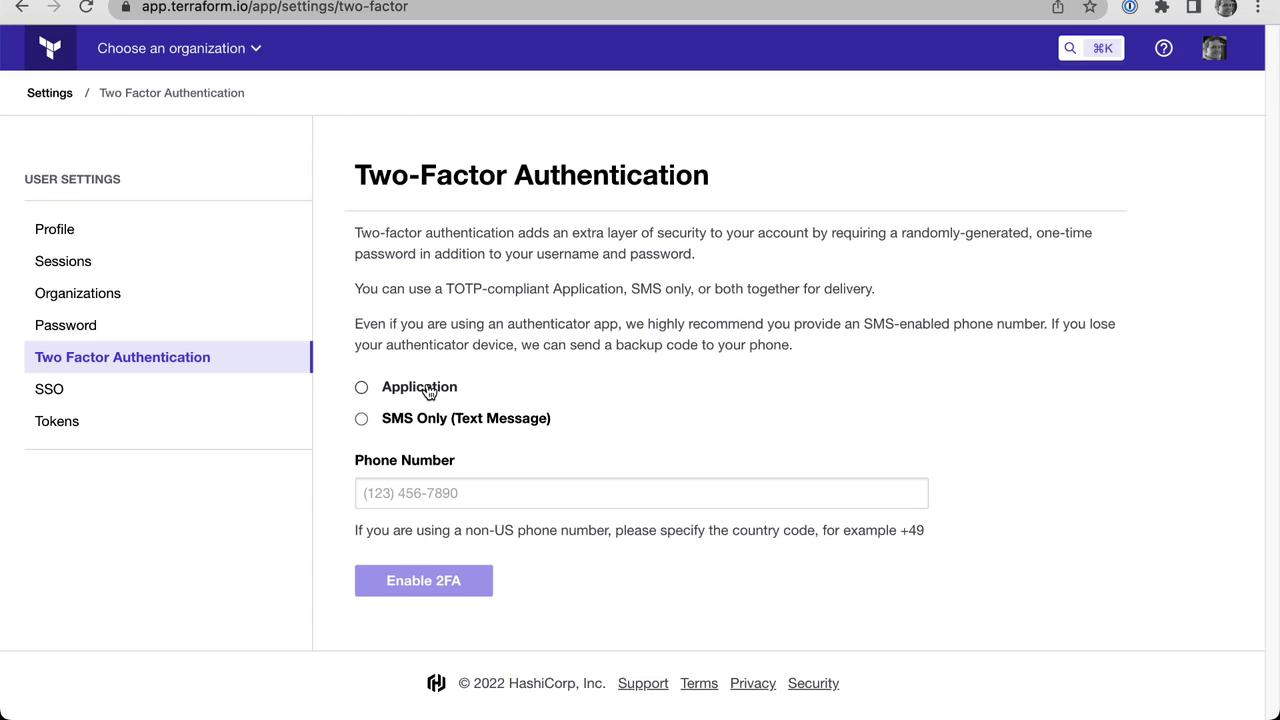This screenshot has height=720, width=1280.
Task: Open browser extensions puzzle icon
Action: [1161, 7]
